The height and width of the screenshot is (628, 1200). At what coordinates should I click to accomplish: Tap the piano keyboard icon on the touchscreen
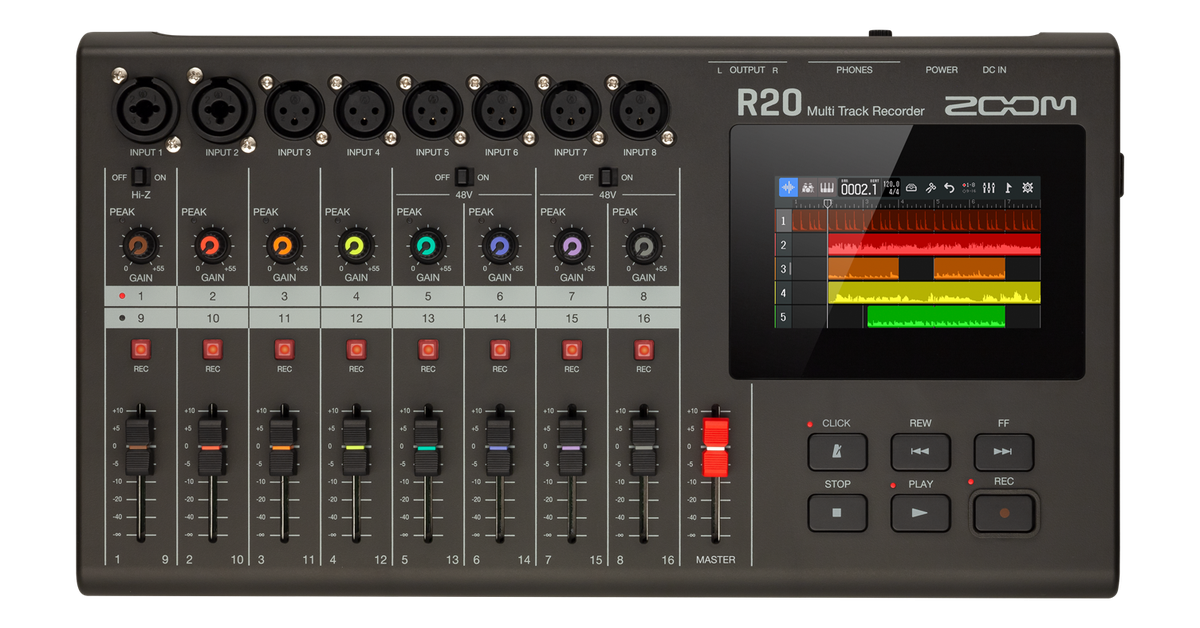[x=827, y=187]
